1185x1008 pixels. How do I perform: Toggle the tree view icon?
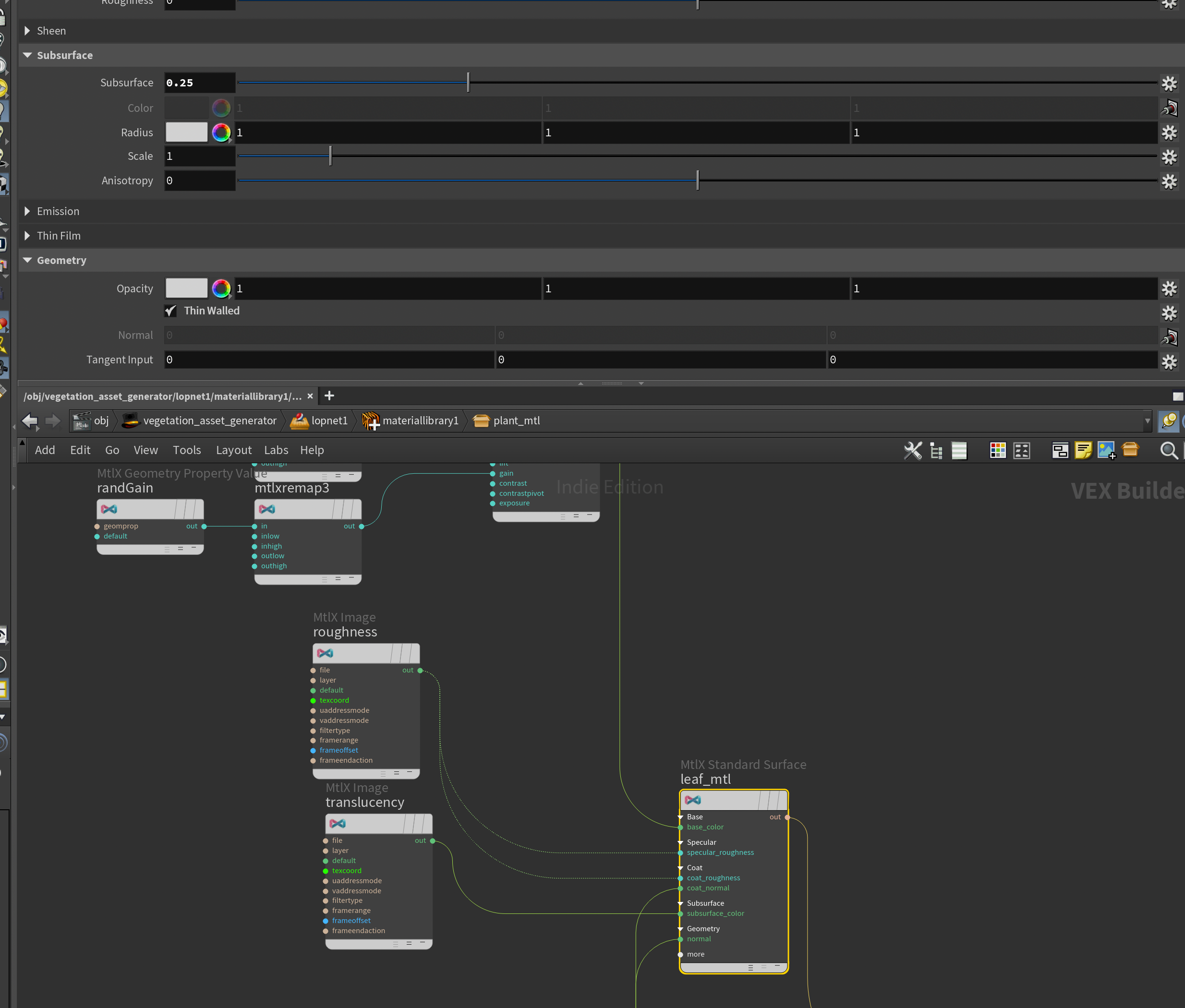click(936, 450)
